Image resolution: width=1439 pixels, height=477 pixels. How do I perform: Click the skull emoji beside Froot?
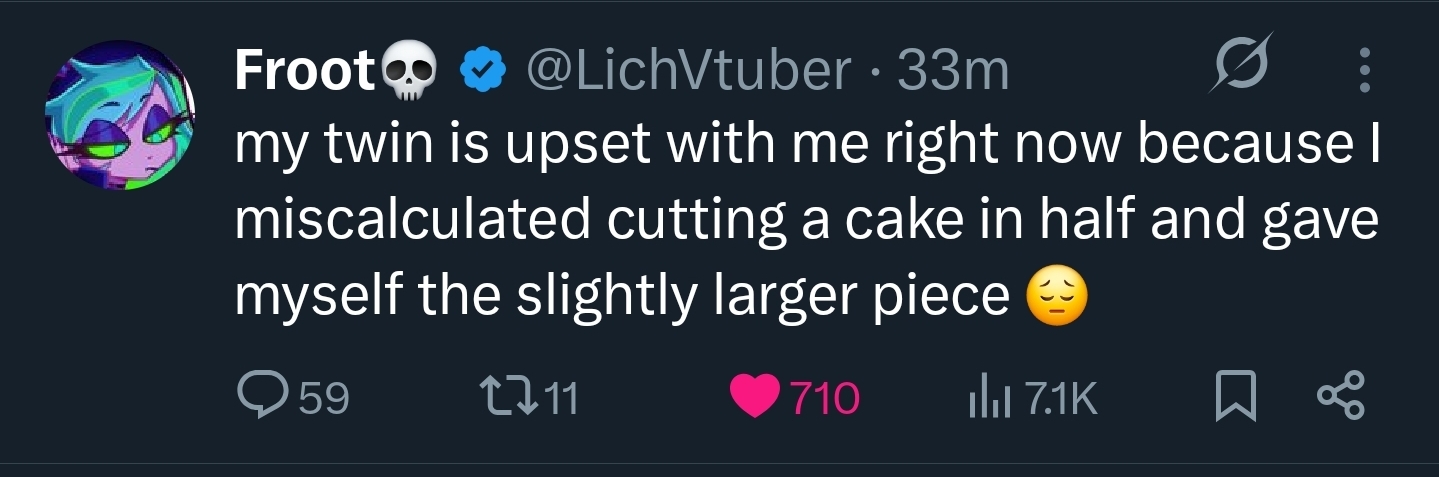pyautogui.click(x=411, y=73)
